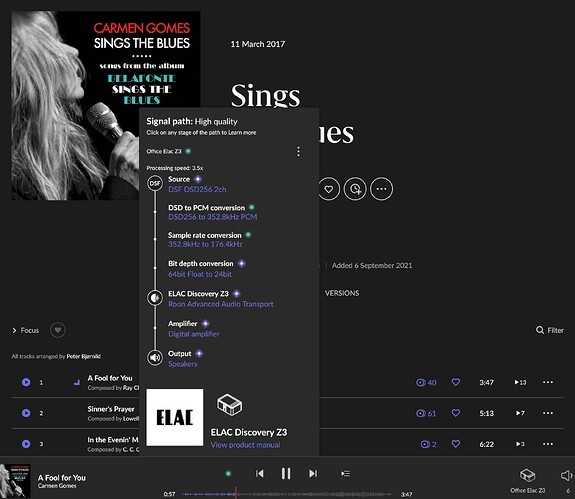Screen dimensions: 575x499
Task: Click the playback waveform seek bar
Action: [x=287, y=494]
